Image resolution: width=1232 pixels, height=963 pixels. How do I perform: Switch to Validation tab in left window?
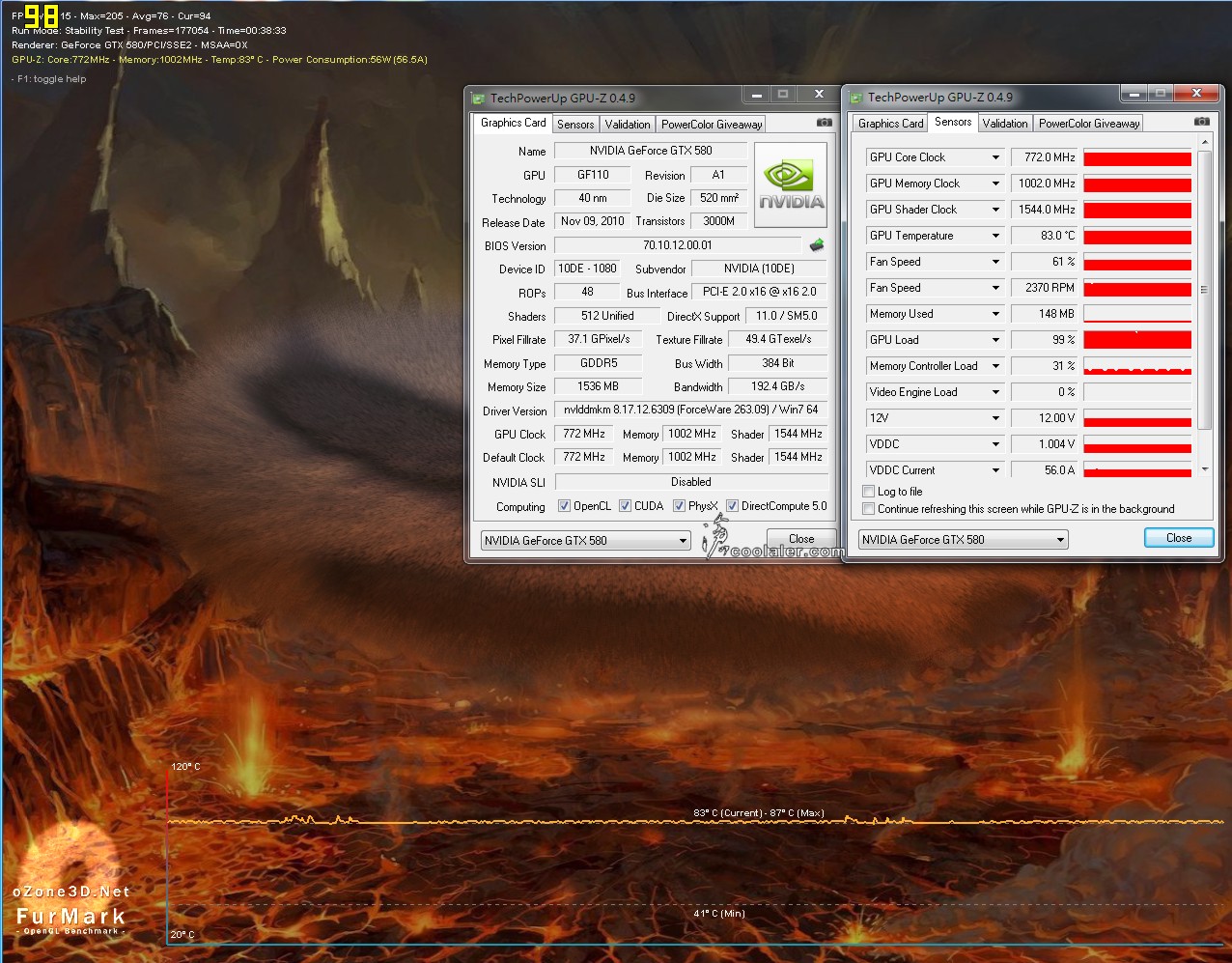click(x=628, y=125)
